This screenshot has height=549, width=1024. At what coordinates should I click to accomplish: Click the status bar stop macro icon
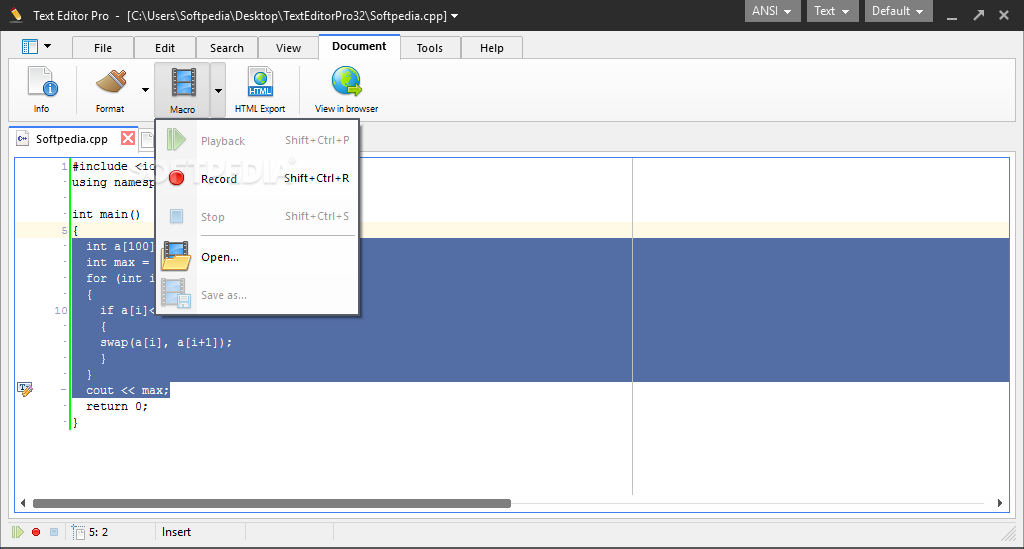(x=54, y=532)
